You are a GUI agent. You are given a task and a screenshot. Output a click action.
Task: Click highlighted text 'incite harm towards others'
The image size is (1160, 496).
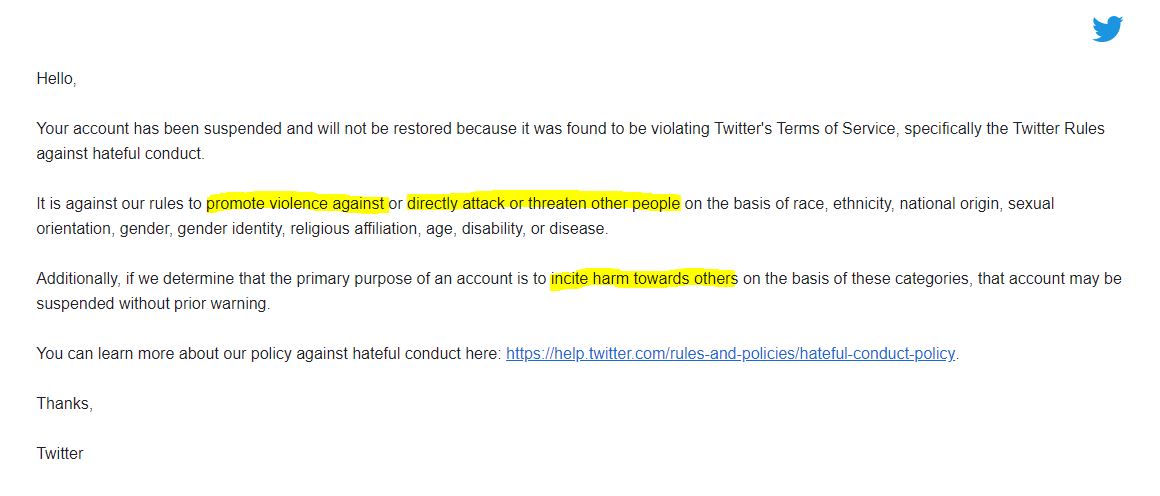pos(644,279)
